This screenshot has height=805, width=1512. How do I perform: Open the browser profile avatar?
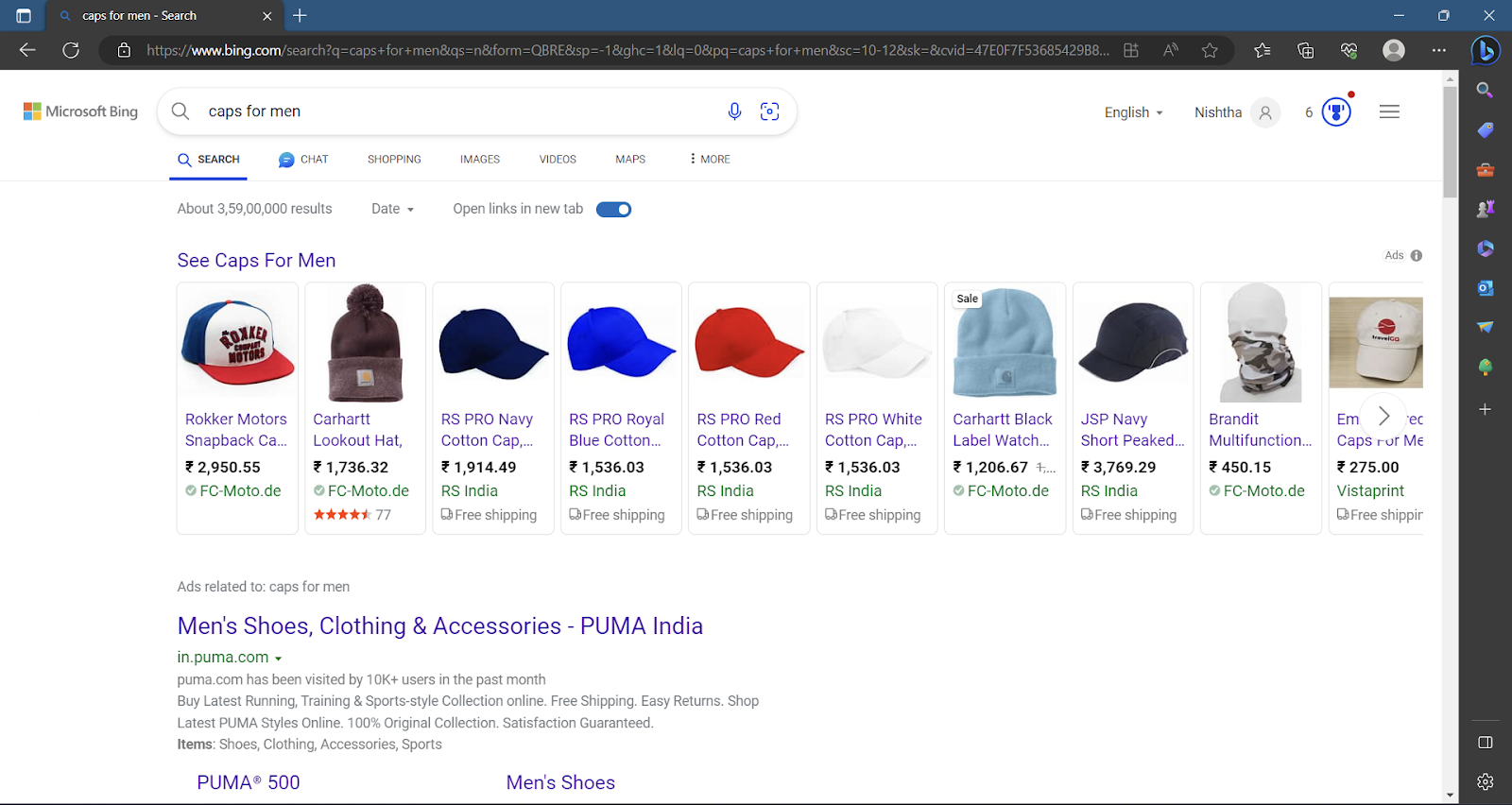point(1394,50)
